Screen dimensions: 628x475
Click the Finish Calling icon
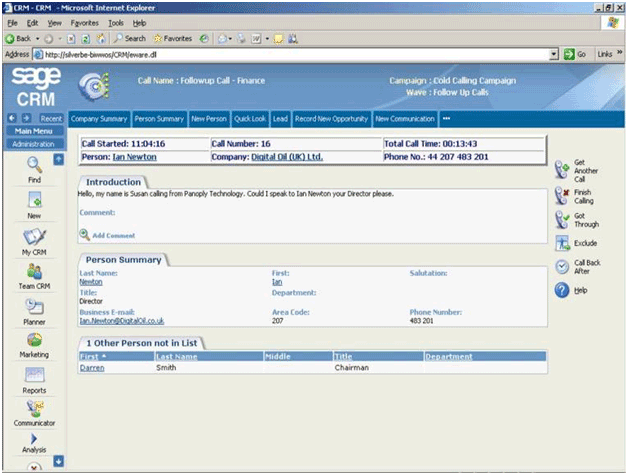tap(562, 196)
